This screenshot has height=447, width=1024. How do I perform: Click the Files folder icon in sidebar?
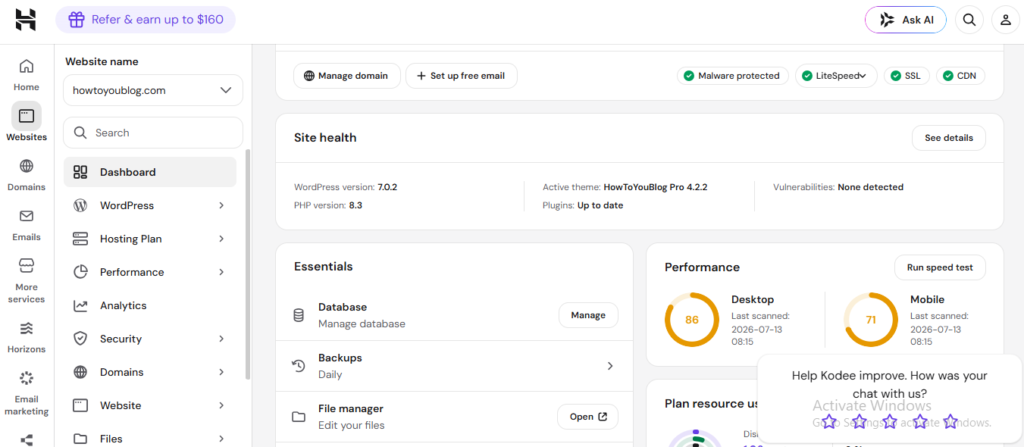click(80, 439)
